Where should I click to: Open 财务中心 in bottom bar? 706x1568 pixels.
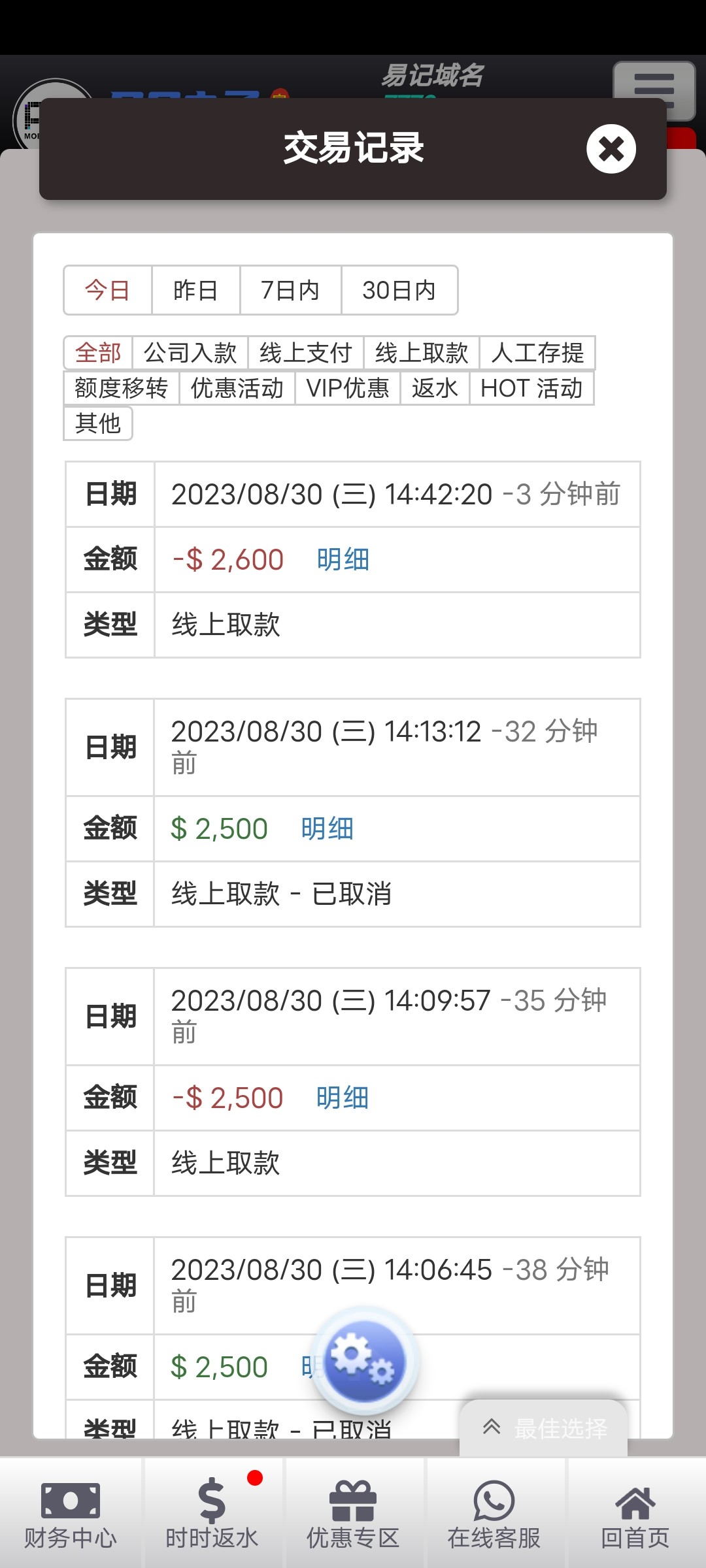tap(71, 1513)
